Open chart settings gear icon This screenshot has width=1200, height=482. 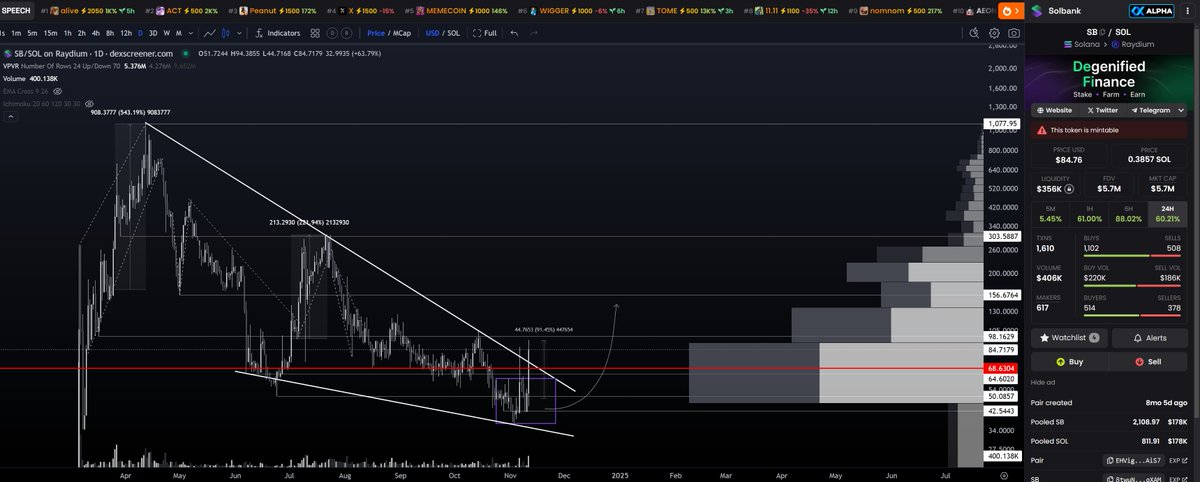(994, 33)
